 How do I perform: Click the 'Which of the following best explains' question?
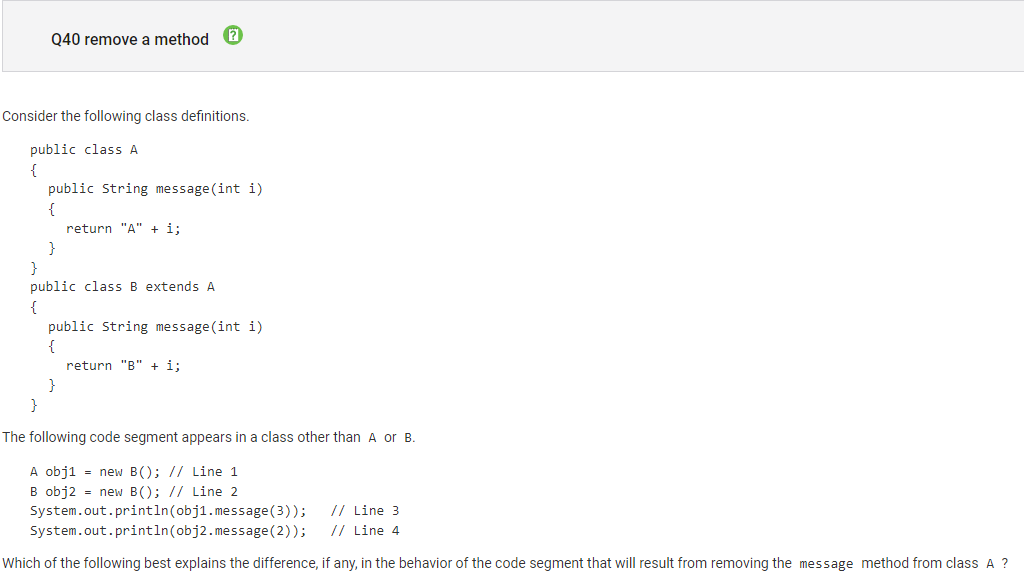(x=505, y=563)
